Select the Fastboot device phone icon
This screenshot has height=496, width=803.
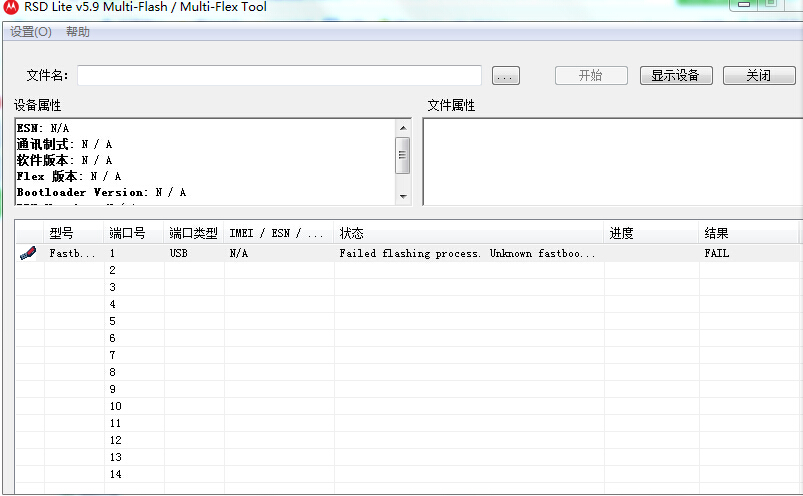pos(28,253)
